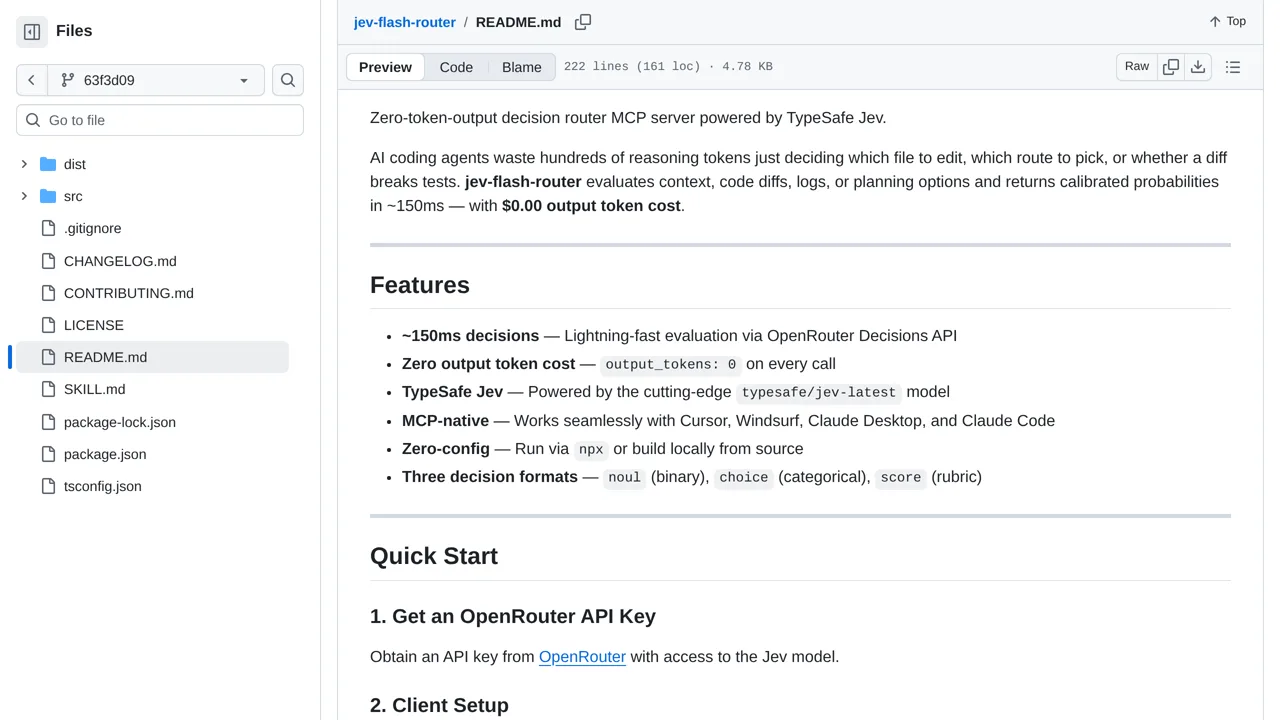Open the Raw file view
This screenshot has width=1280, height=720.
(x=1137, y=67)
